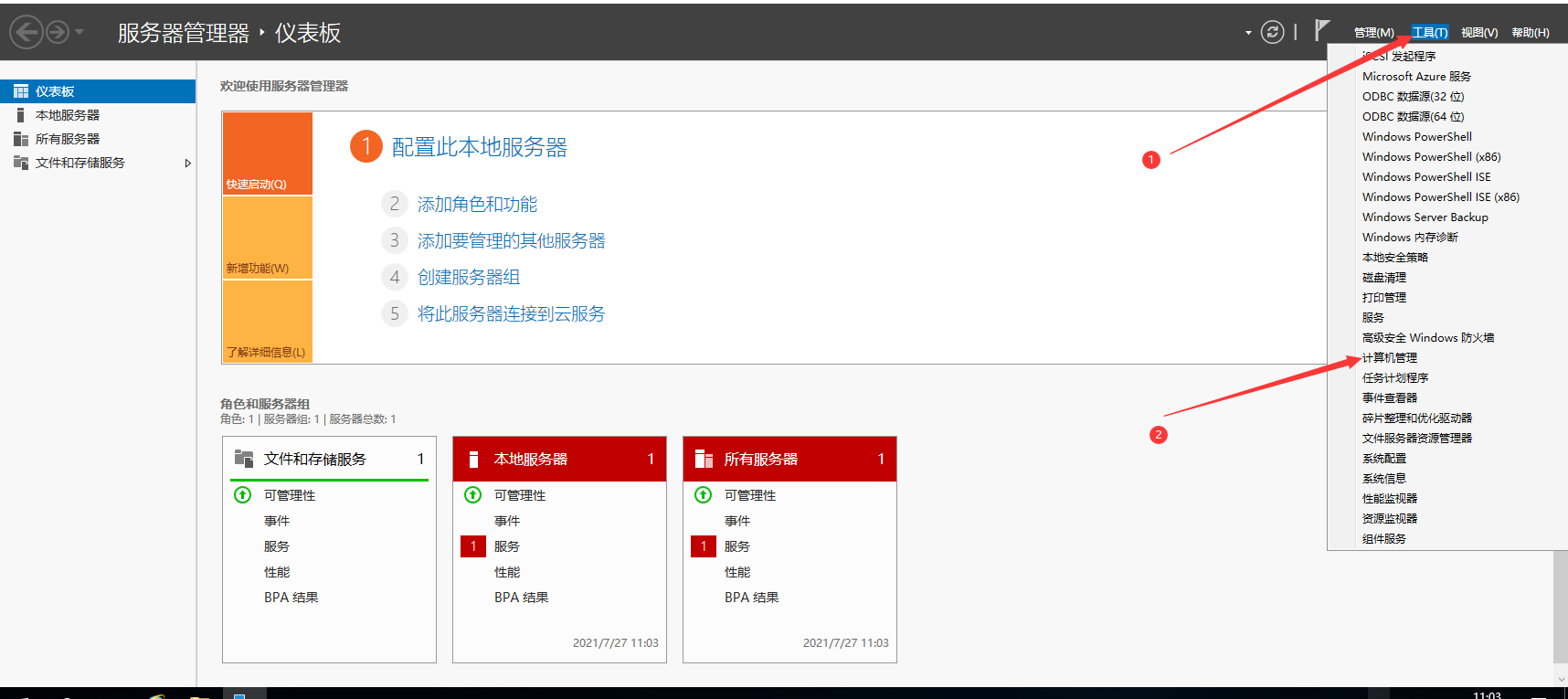The width and height of the screenshot is (1568, 699).
Task: Select the 快速启动(Q) tile
Action: [x=268, y=154]
